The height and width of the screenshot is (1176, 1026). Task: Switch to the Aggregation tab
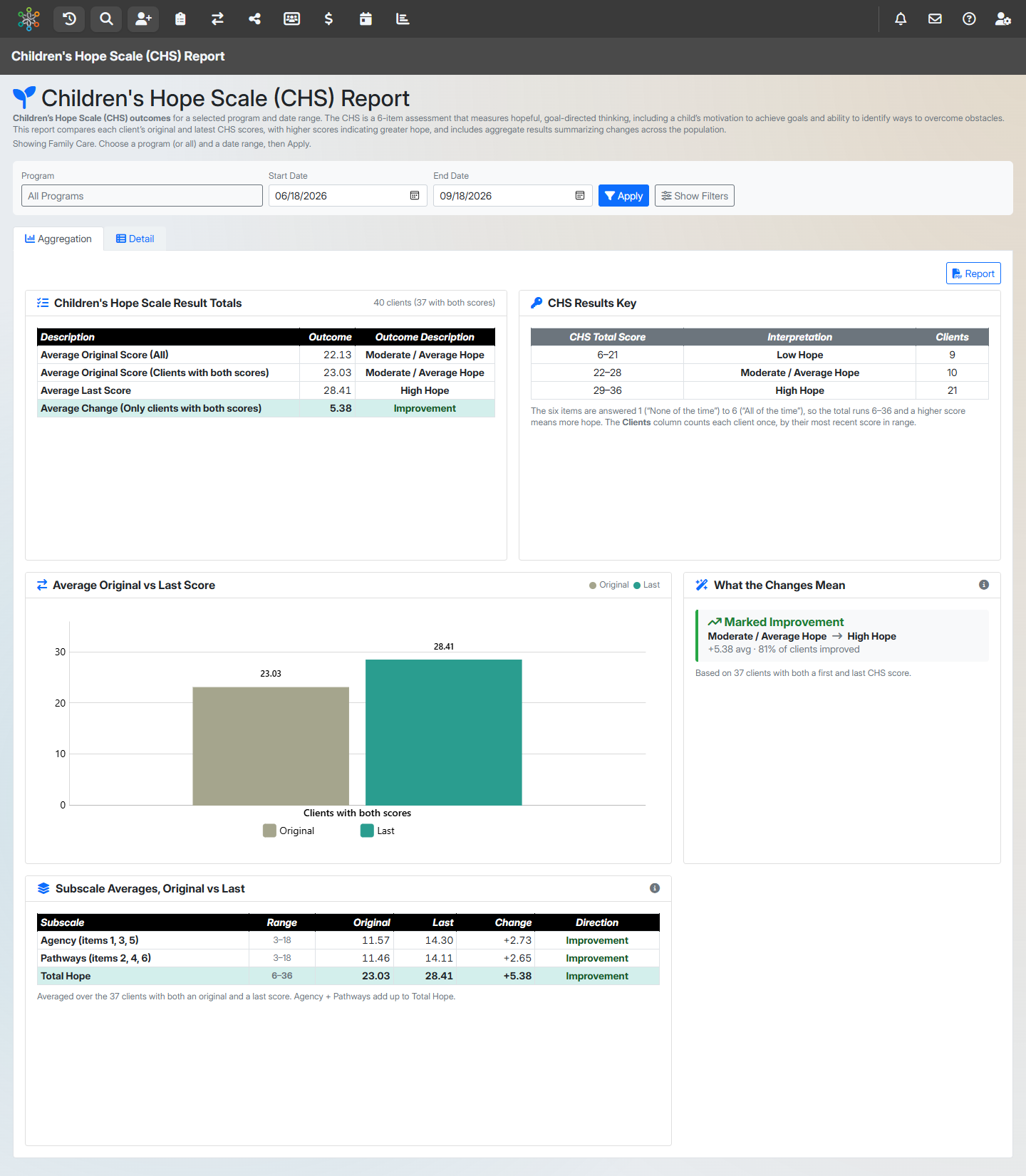click(x=58, y=239)
